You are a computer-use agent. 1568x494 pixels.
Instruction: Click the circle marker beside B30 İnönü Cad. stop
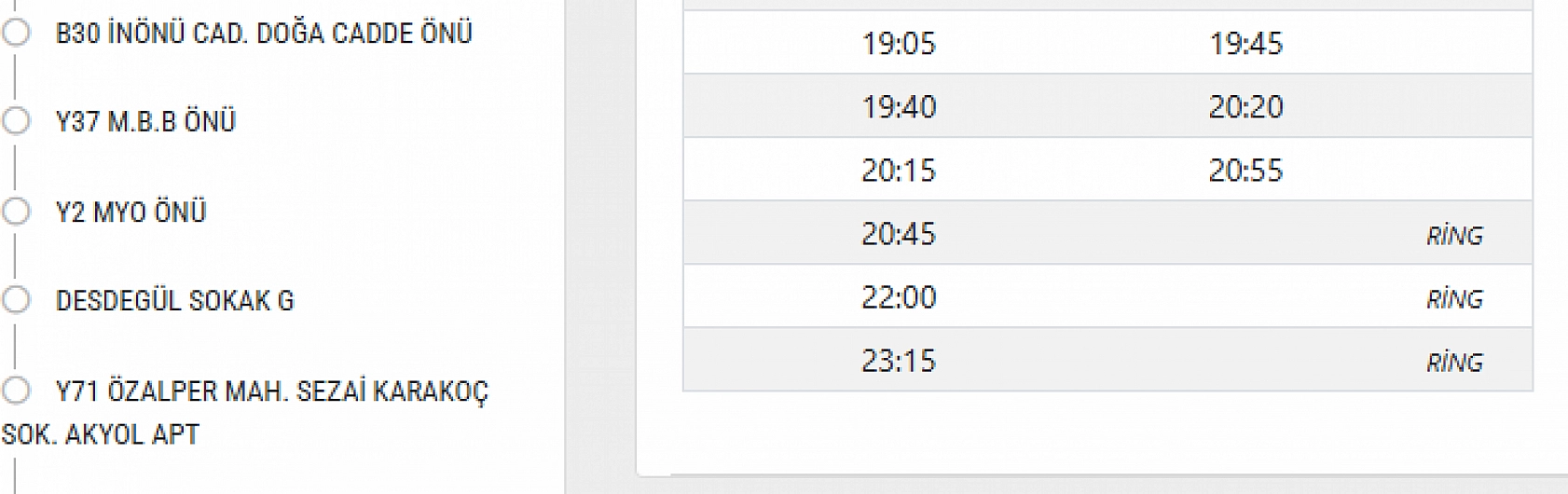[x=16, y=34]
